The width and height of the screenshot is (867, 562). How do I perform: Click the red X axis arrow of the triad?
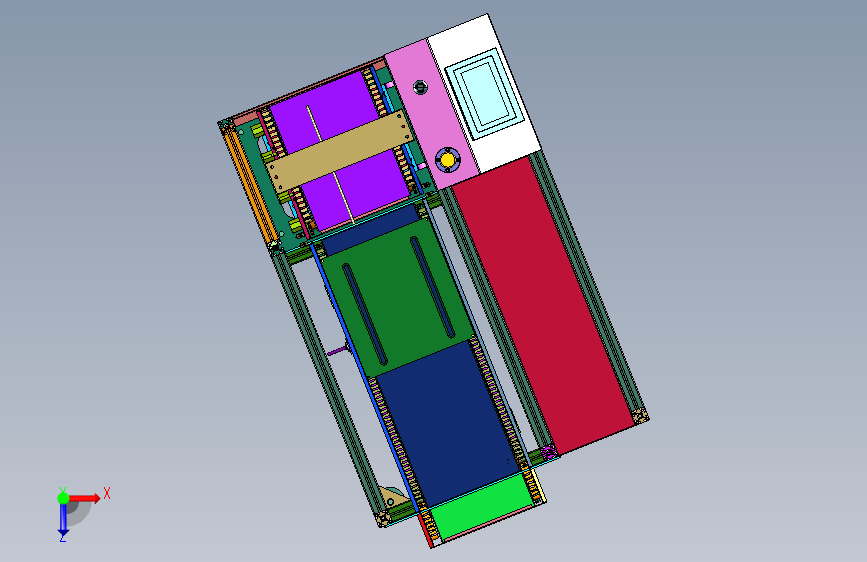coord(84,498)
